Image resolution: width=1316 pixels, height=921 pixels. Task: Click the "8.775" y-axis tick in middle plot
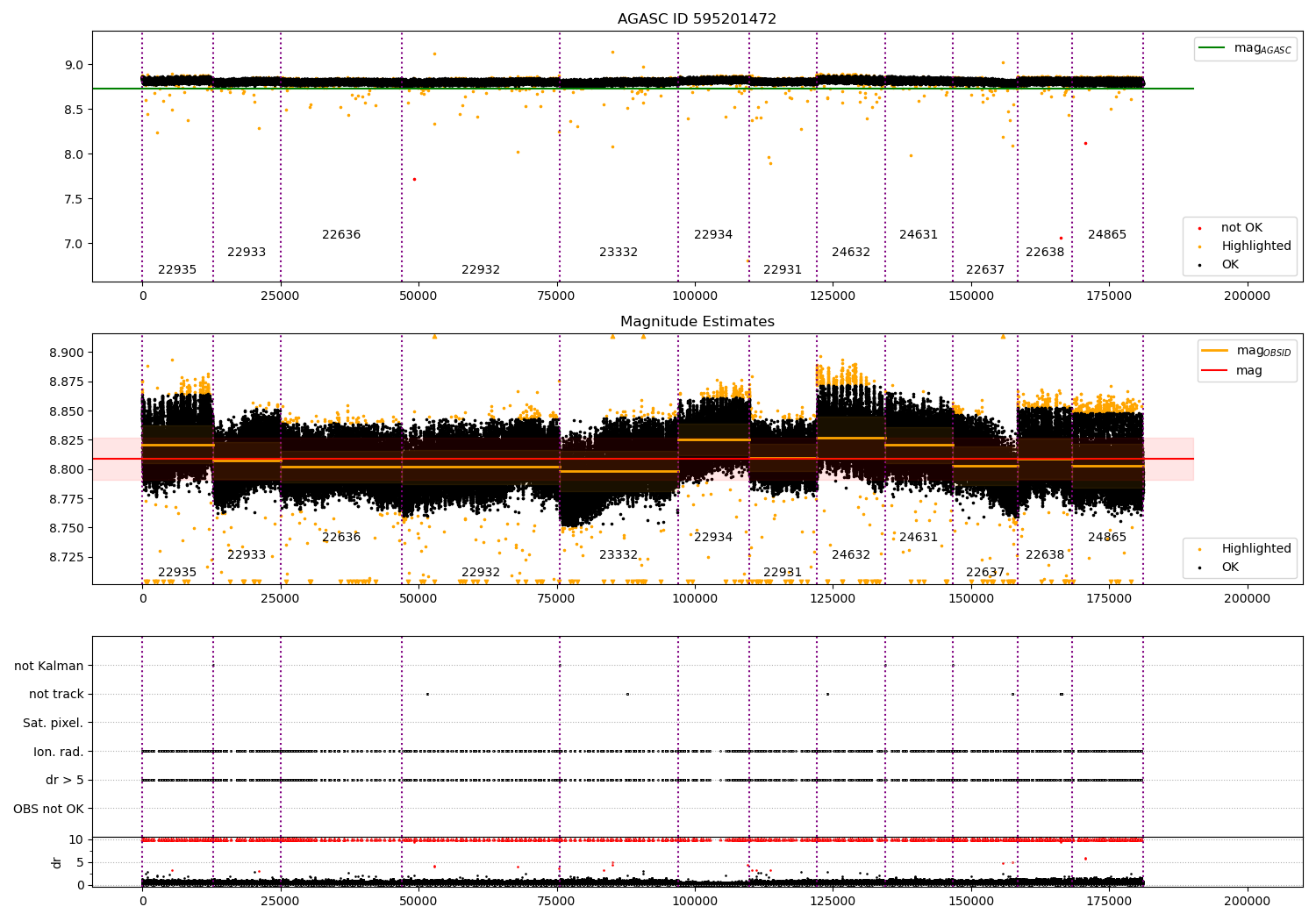pyautogui.click(x=68, y=499)
